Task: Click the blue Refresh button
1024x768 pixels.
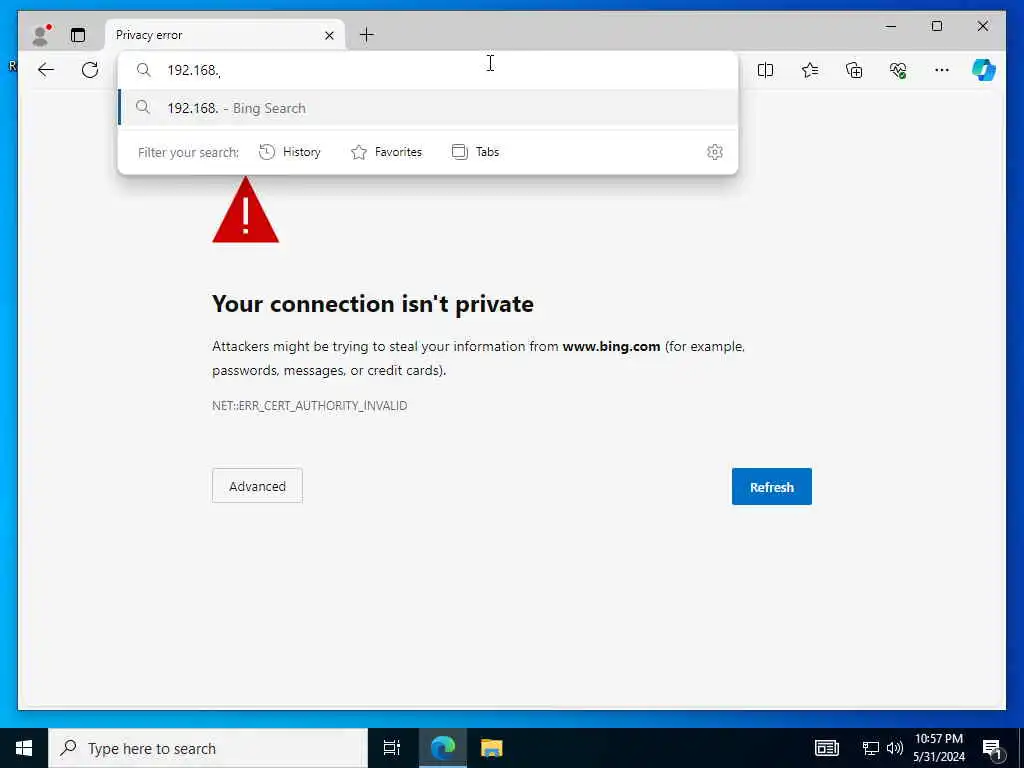Action: [772, 487]
